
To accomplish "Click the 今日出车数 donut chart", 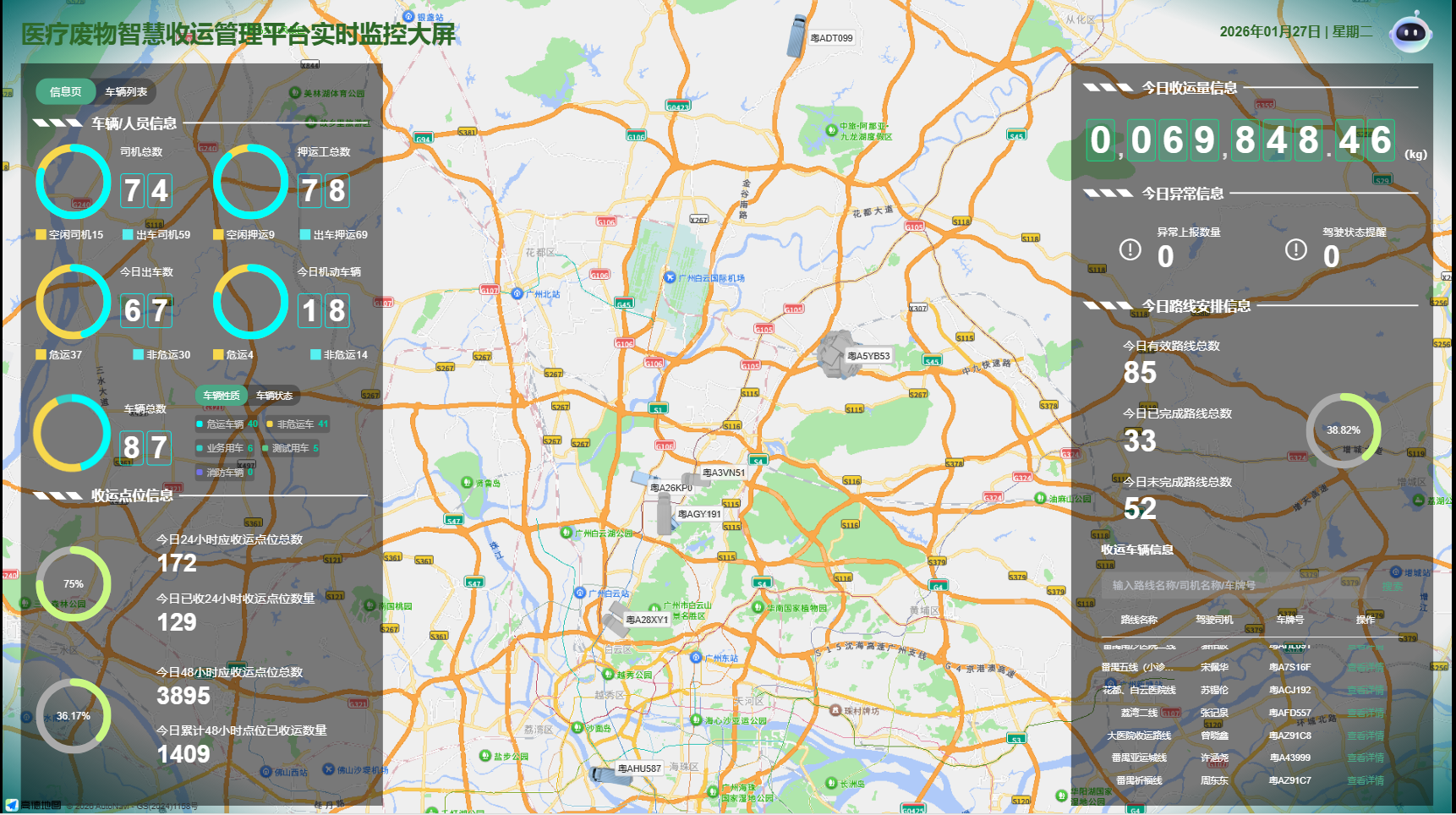I will [74, 302].
